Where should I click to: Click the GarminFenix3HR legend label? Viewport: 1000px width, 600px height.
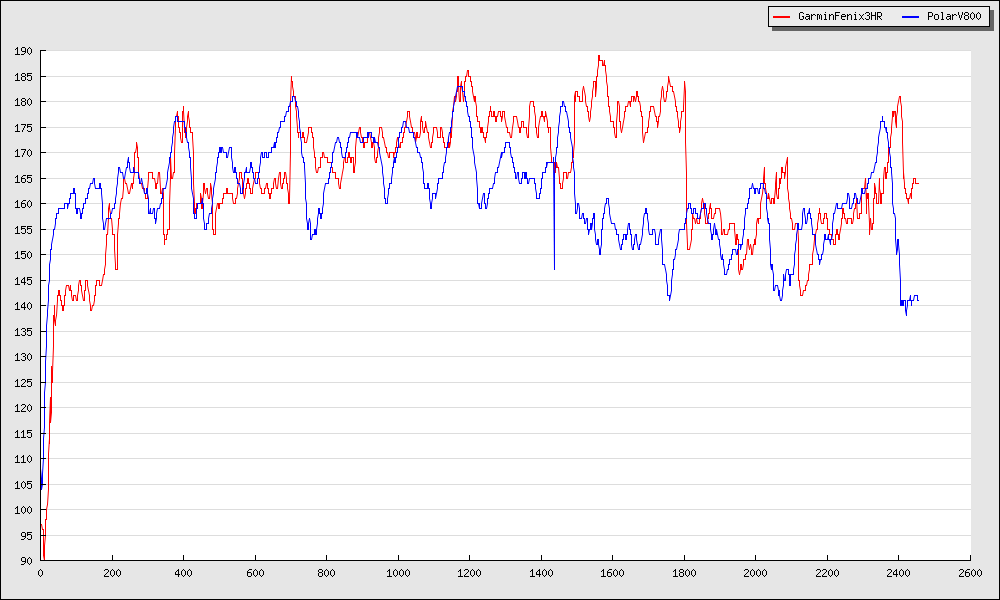point(840,17)
